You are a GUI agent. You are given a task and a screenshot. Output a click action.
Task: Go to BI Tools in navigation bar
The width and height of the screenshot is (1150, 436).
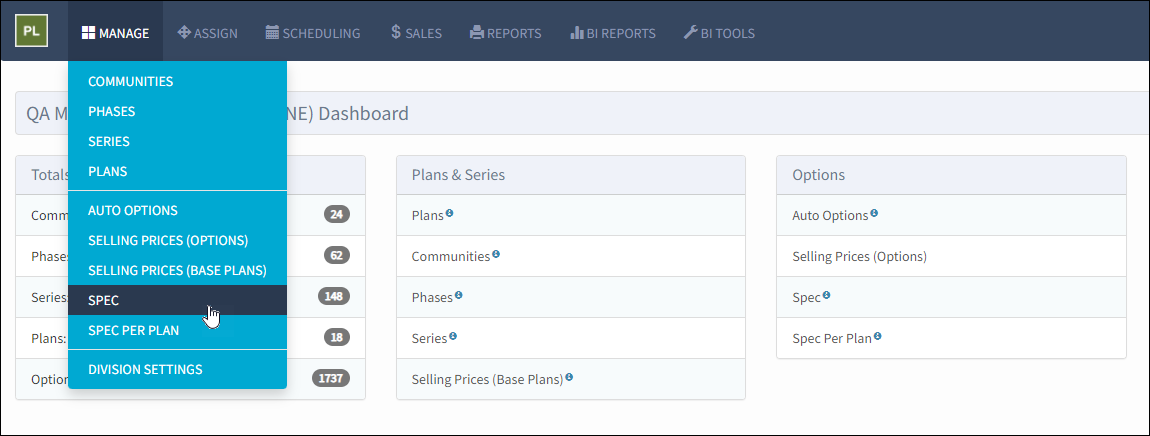tap(719, 32)
